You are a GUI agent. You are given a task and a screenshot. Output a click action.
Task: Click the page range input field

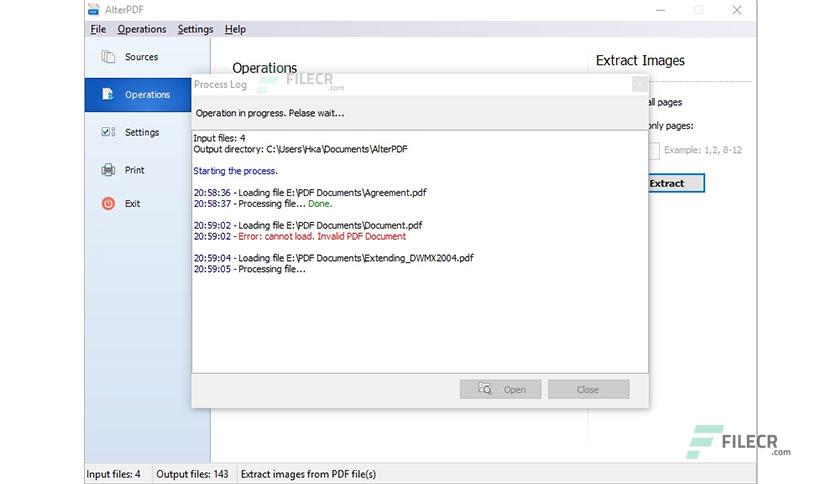click(654, 151)
